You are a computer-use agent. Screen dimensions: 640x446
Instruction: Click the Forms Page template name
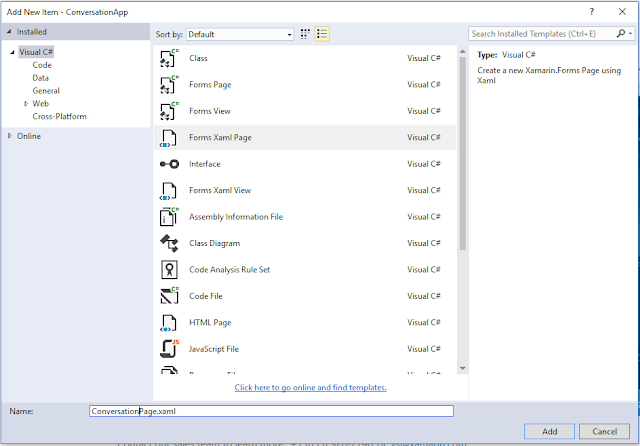click(210, 85)
